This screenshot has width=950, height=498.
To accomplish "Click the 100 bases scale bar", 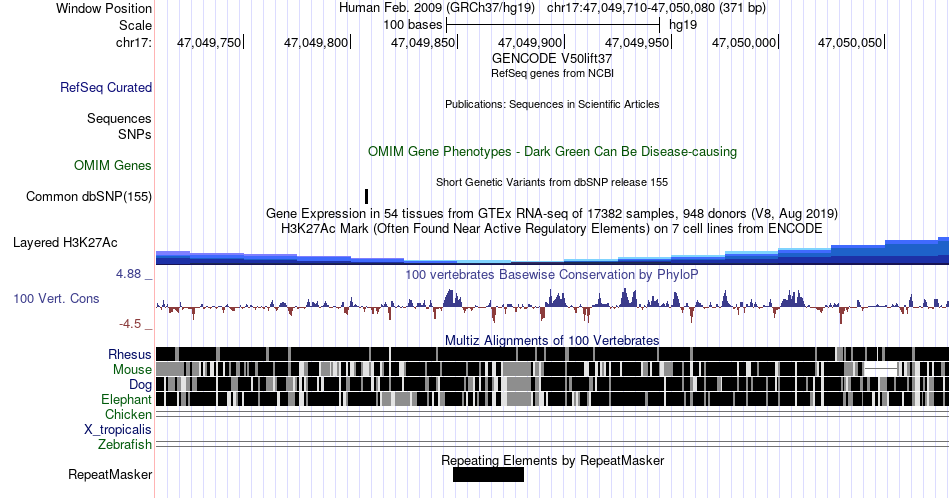I will click(x=553, y=25).
